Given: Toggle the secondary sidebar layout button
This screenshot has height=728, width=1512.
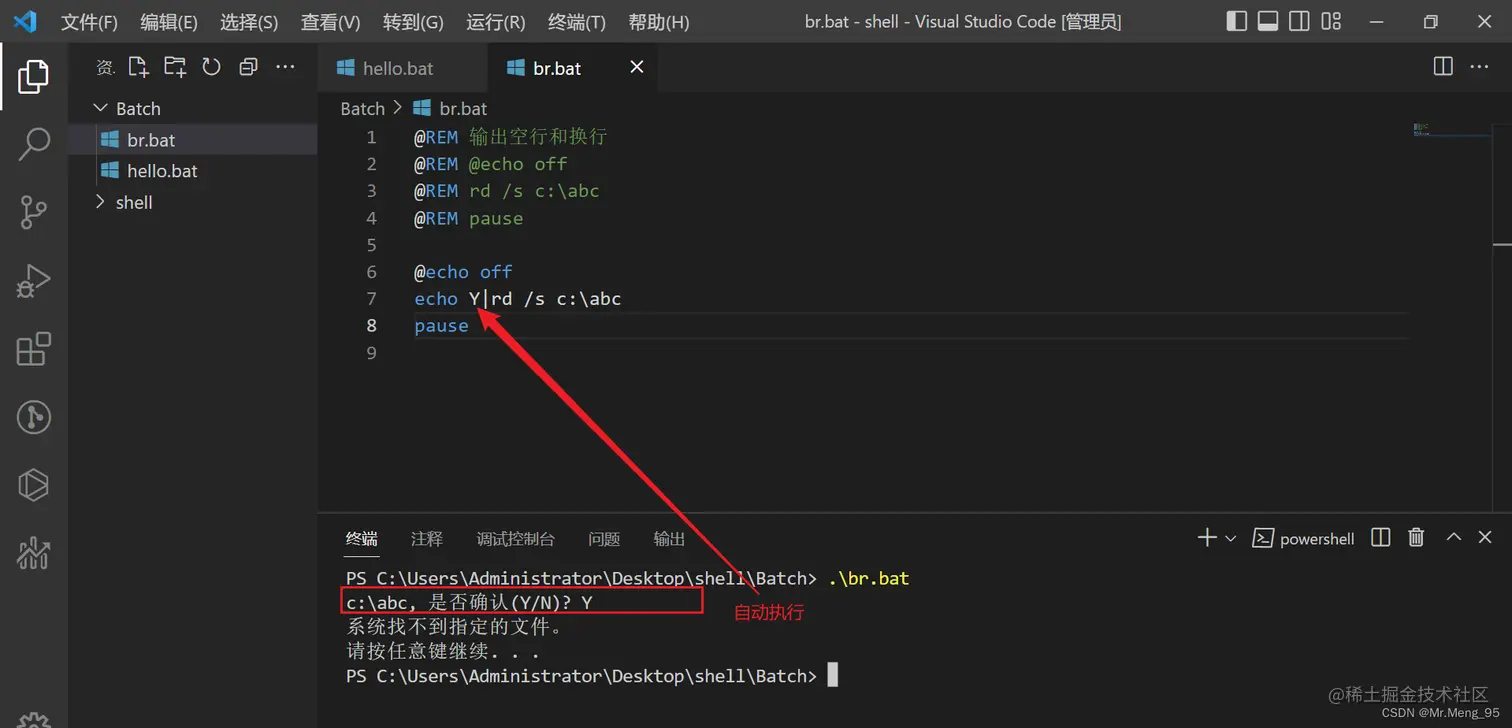Looking at the screenshot, I should (1299, 21).
